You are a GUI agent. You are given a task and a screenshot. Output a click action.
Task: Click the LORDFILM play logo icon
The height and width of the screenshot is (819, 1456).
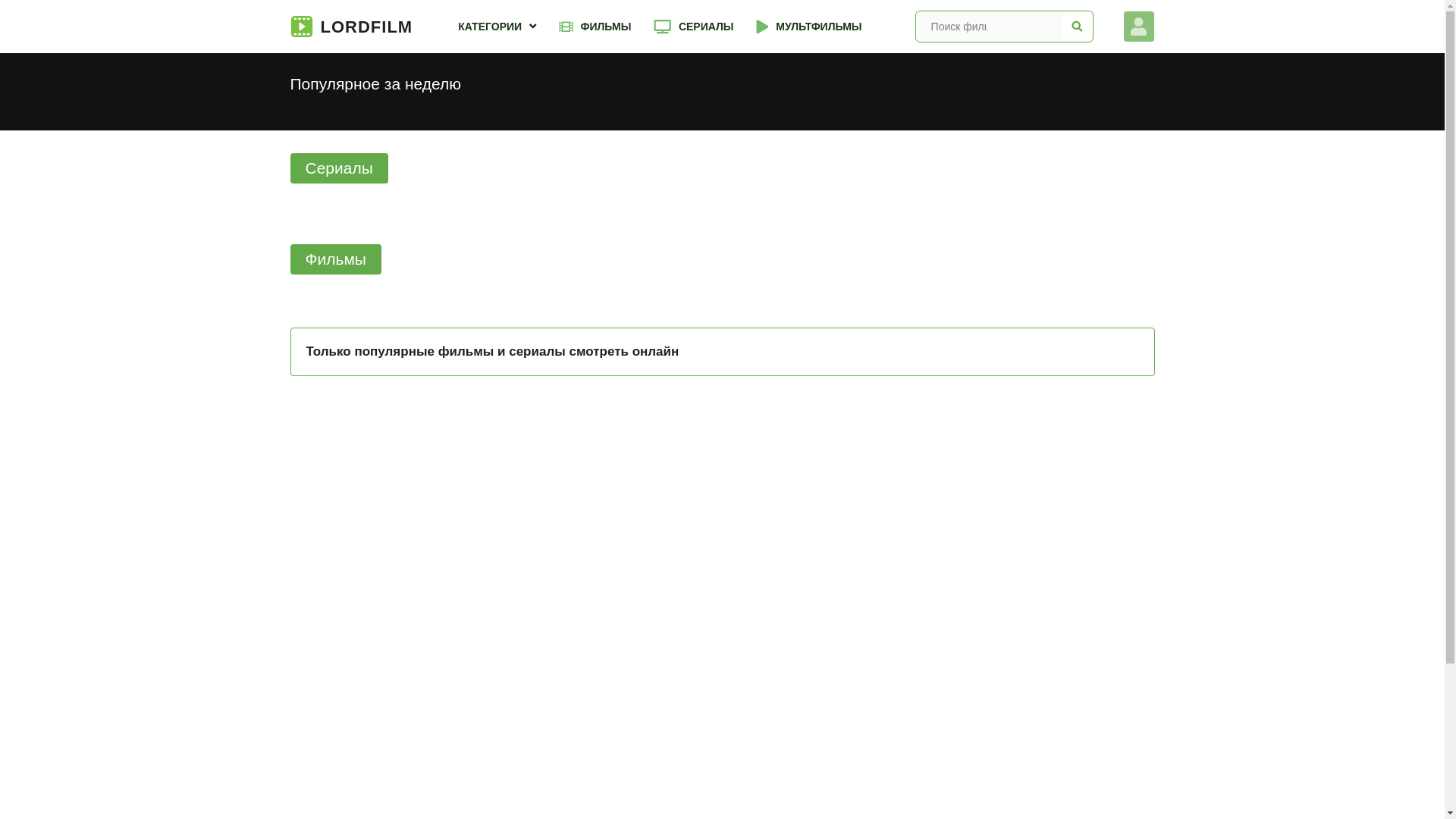coord(301,27)
